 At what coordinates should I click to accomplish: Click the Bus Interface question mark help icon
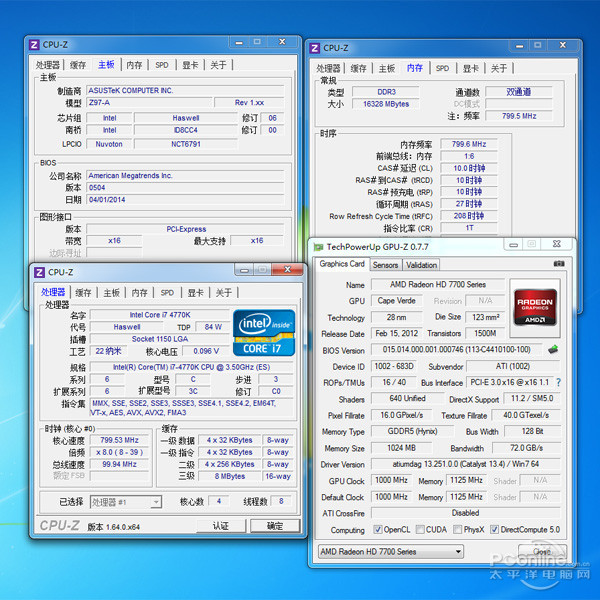tap(558, 382)
